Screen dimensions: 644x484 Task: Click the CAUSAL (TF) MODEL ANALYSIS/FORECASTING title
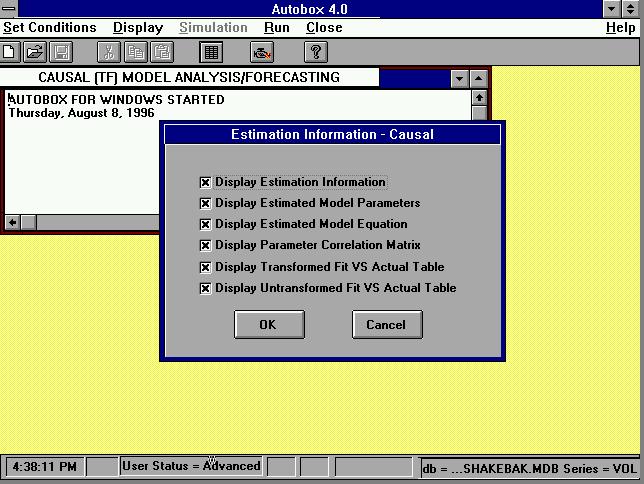(189, 77)
